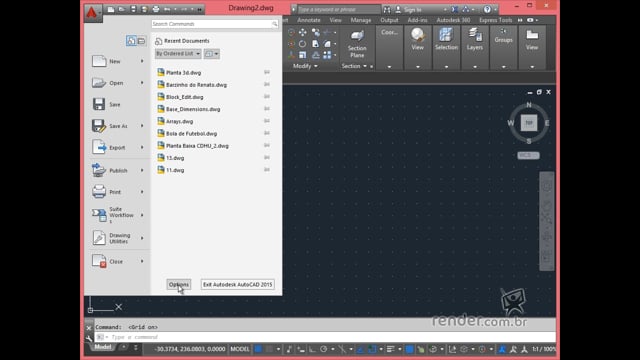Click the quick access Plot printer icon

(156, 9)
